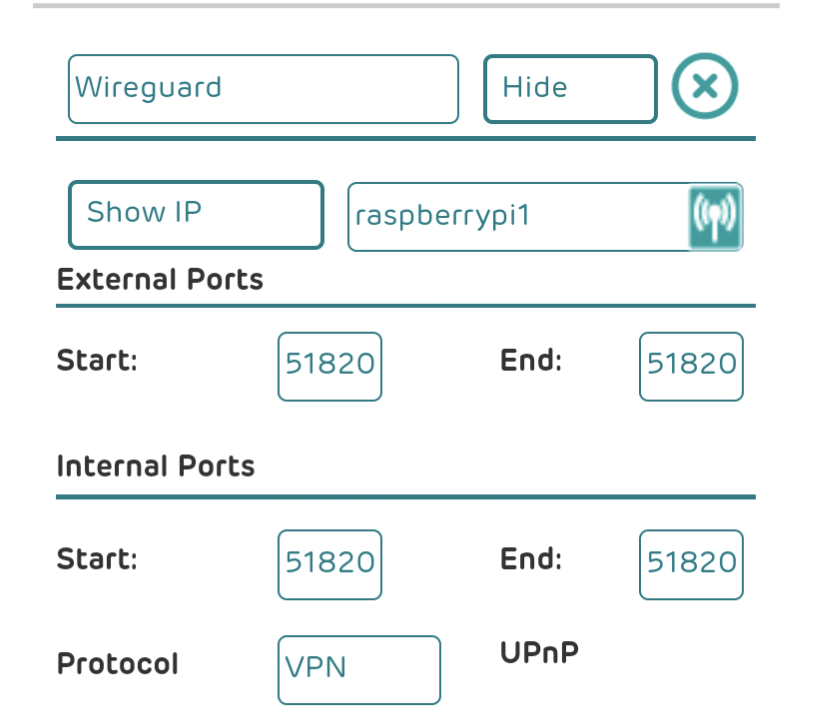
Task: Open the Protocol VPN dropdown
Action: click(x=359, y=669)
